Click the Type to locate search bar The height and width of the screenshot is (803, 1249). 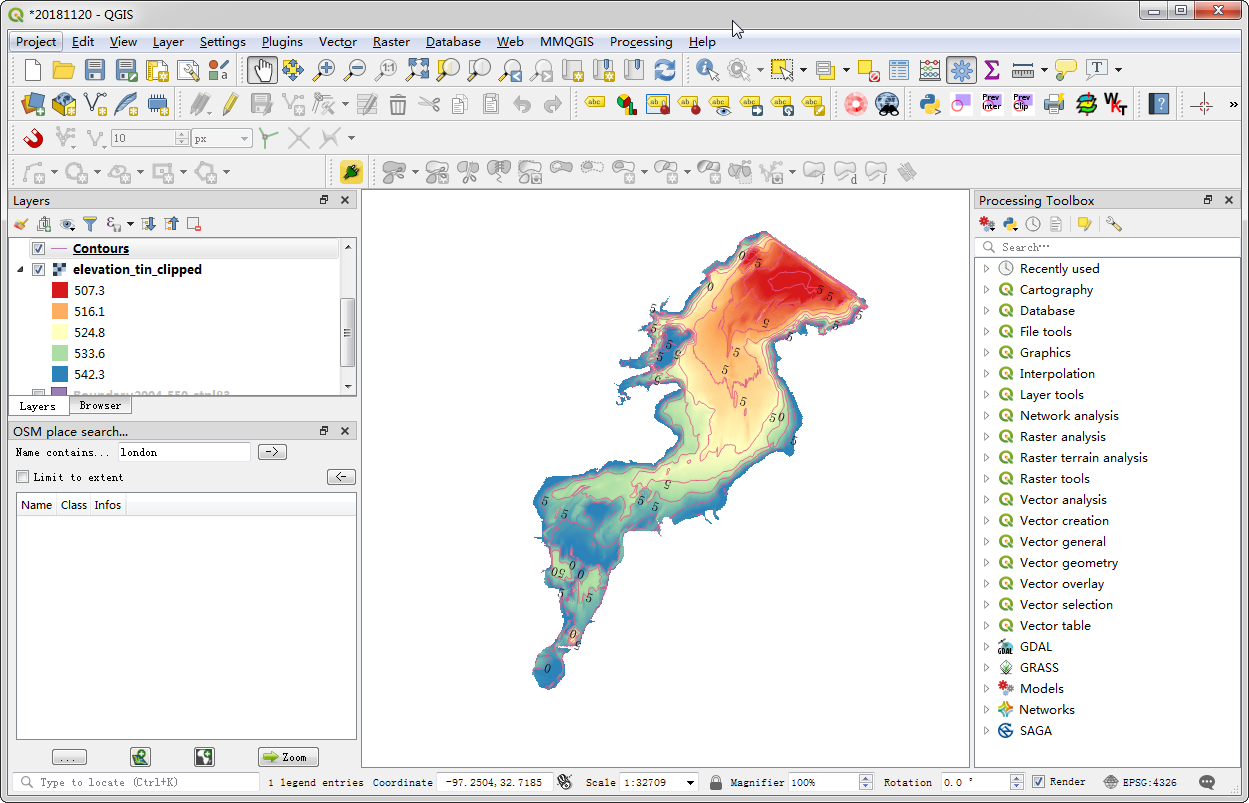point(137,782)
